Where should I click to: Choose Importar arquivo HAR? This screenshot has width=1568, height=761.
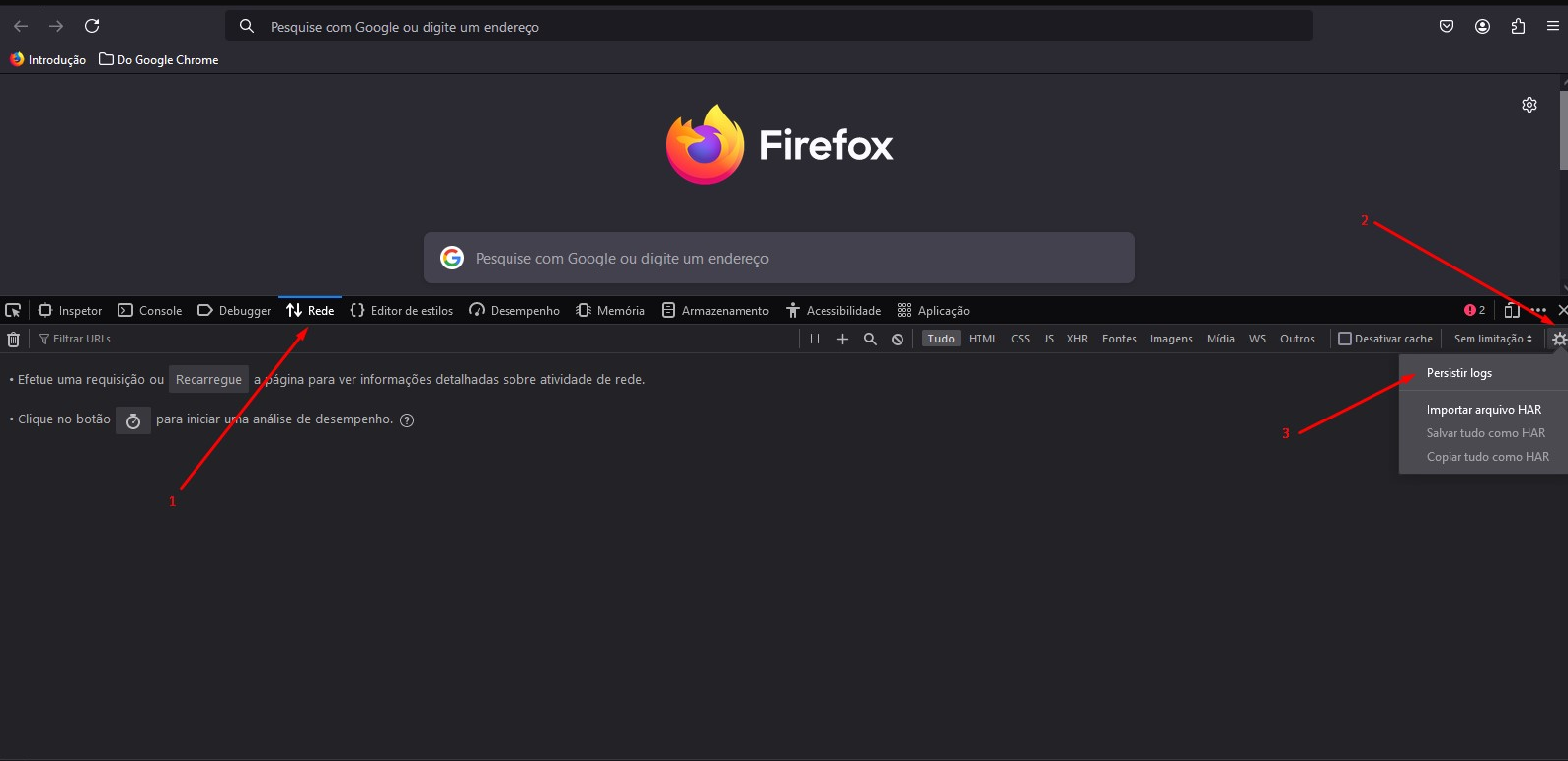(1483, 410)
